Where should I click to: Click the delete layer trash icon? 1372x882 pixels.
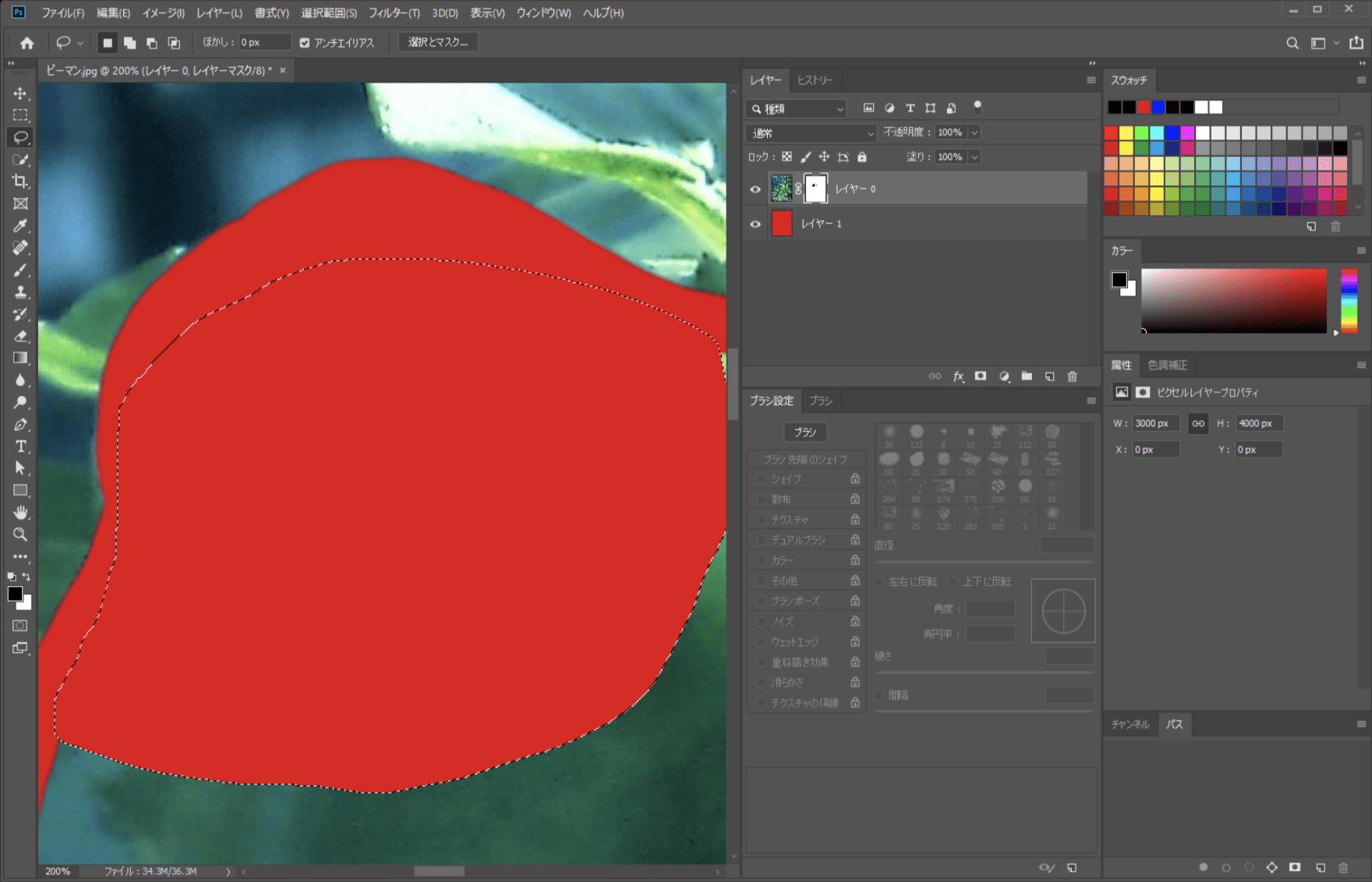coord(1072,376)
